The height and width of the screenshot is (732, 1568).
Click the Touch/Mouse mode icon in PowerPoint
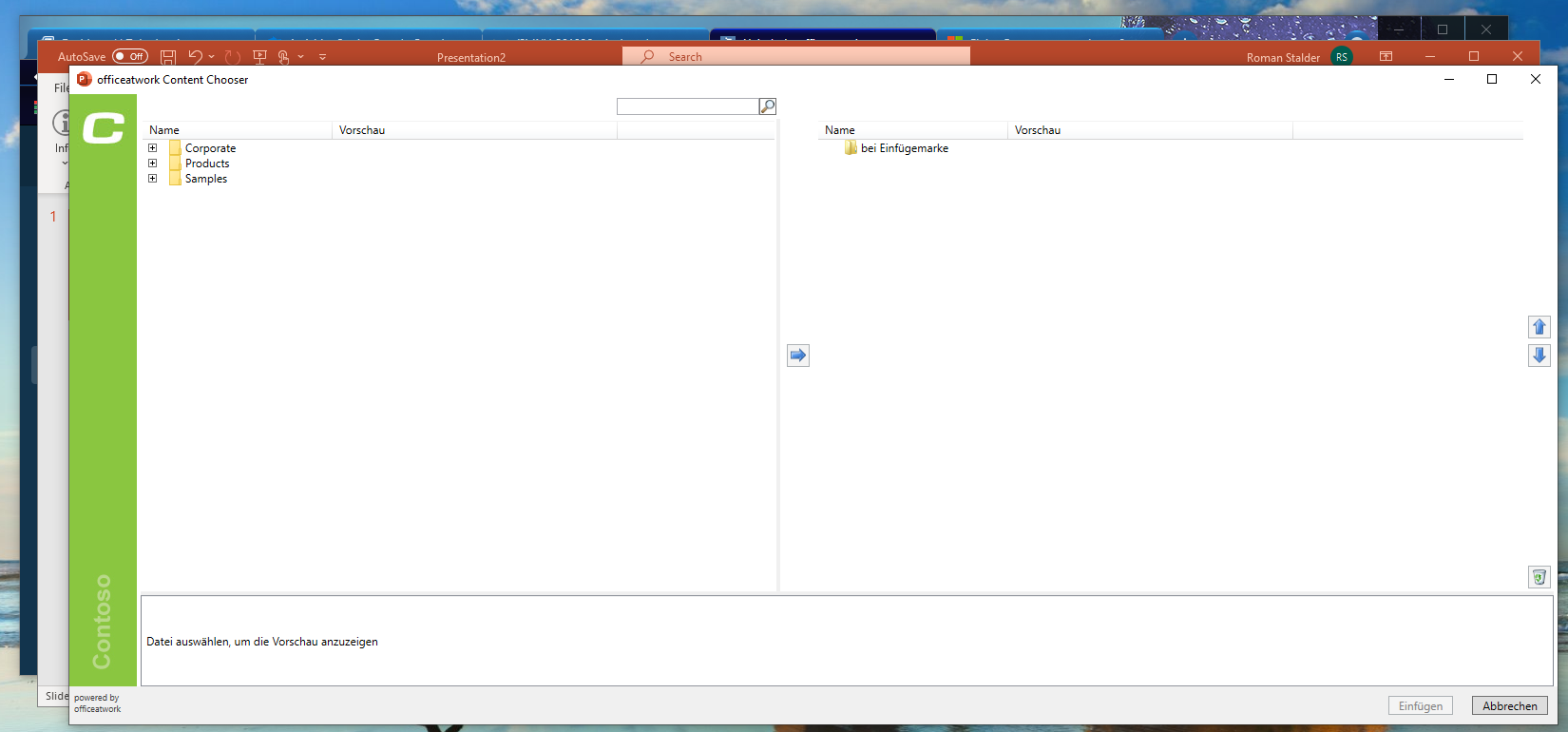283,57
